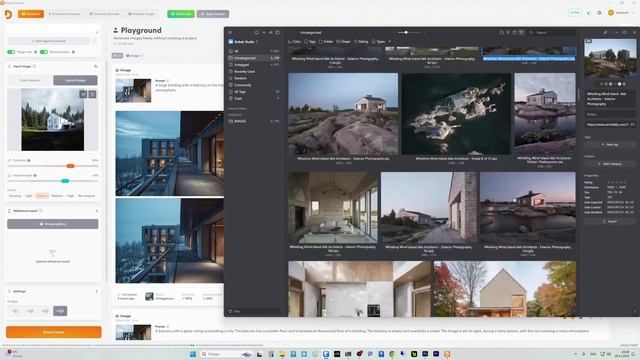
Task: Click the pin-on-top icon in the Eagle title bar
Action: (x=605, y=32)
